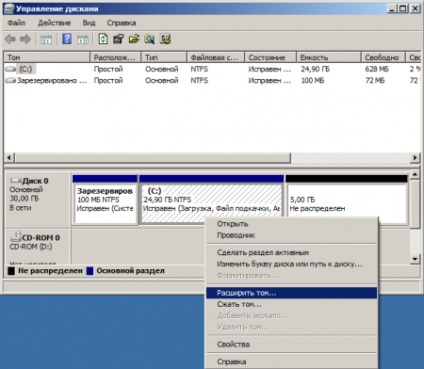Image resolution: width=424 pixels, height=369 pixels.
Task: Click the magnifier search toolbar icon
Action: point(149,39)
